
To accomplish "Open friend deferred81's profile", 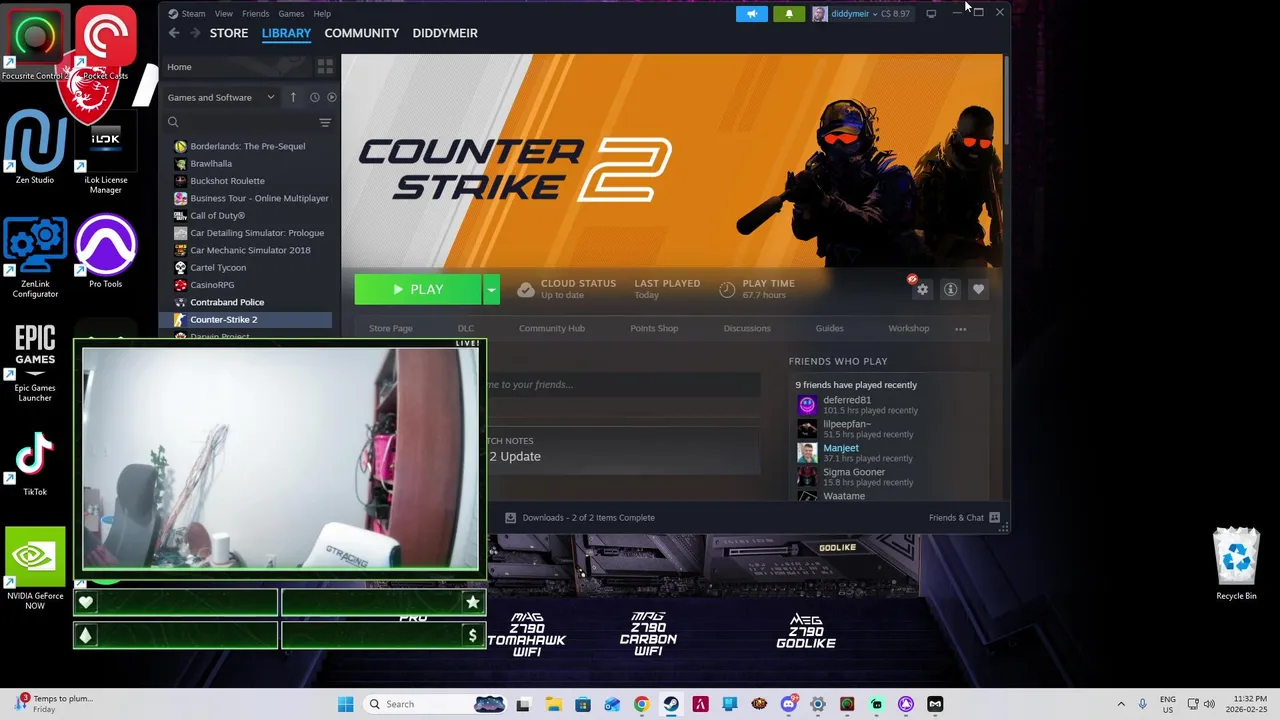I will (847, 400).
